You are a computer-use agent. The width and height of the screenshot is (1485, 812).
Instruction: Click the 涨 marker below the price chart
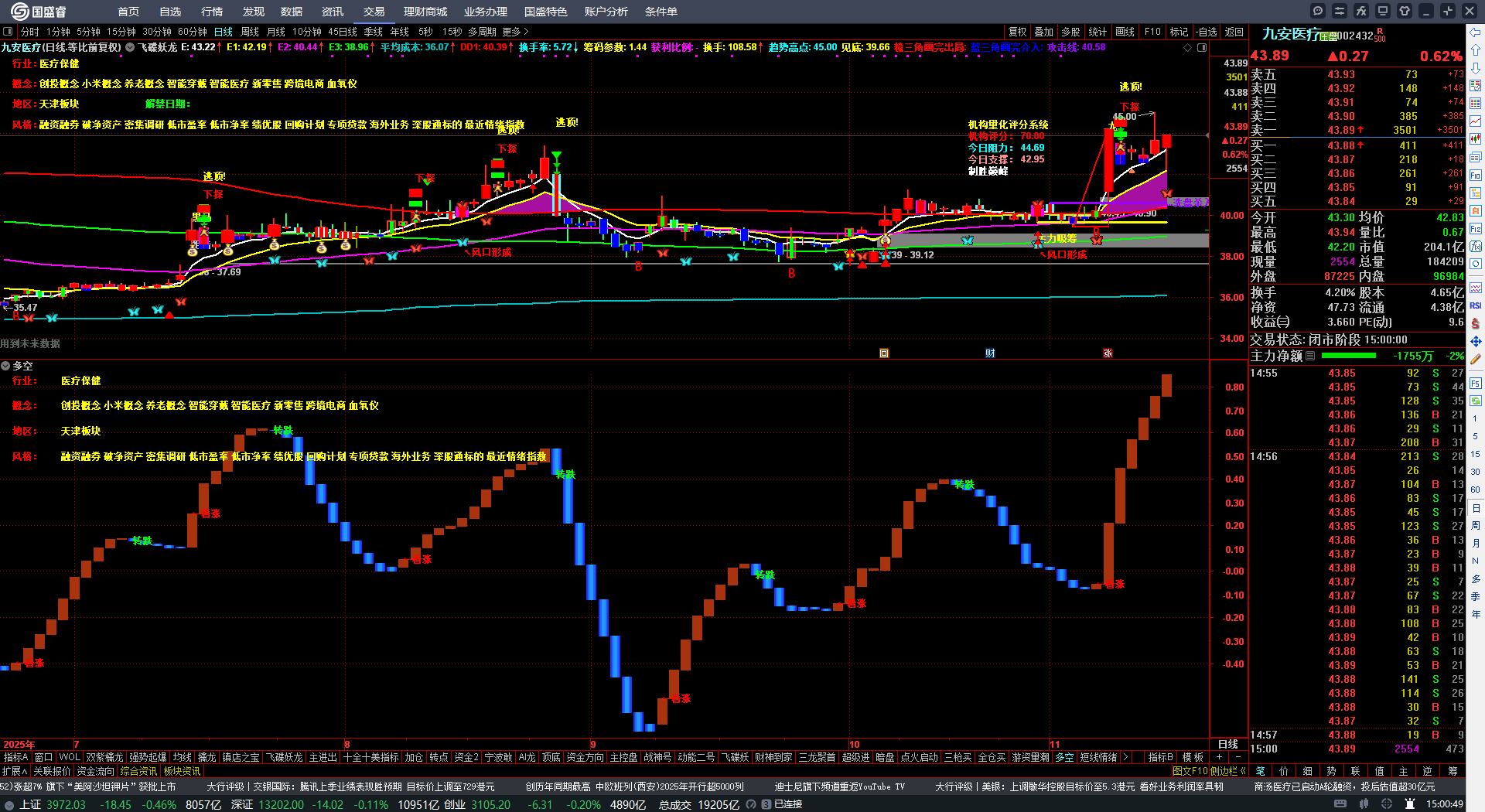(x=1108, y=353)
